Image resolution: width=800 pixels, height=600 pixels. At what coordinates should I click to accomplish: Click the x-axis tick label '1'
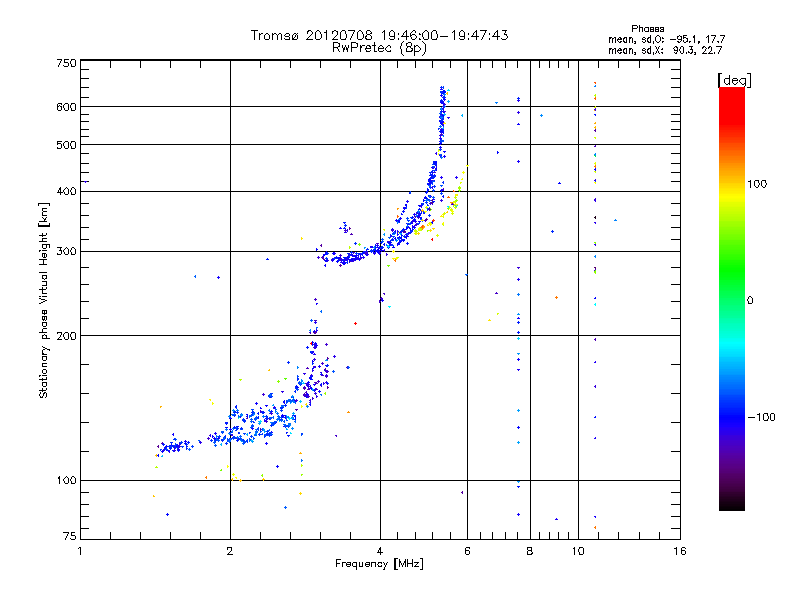(x=80, y=551)
